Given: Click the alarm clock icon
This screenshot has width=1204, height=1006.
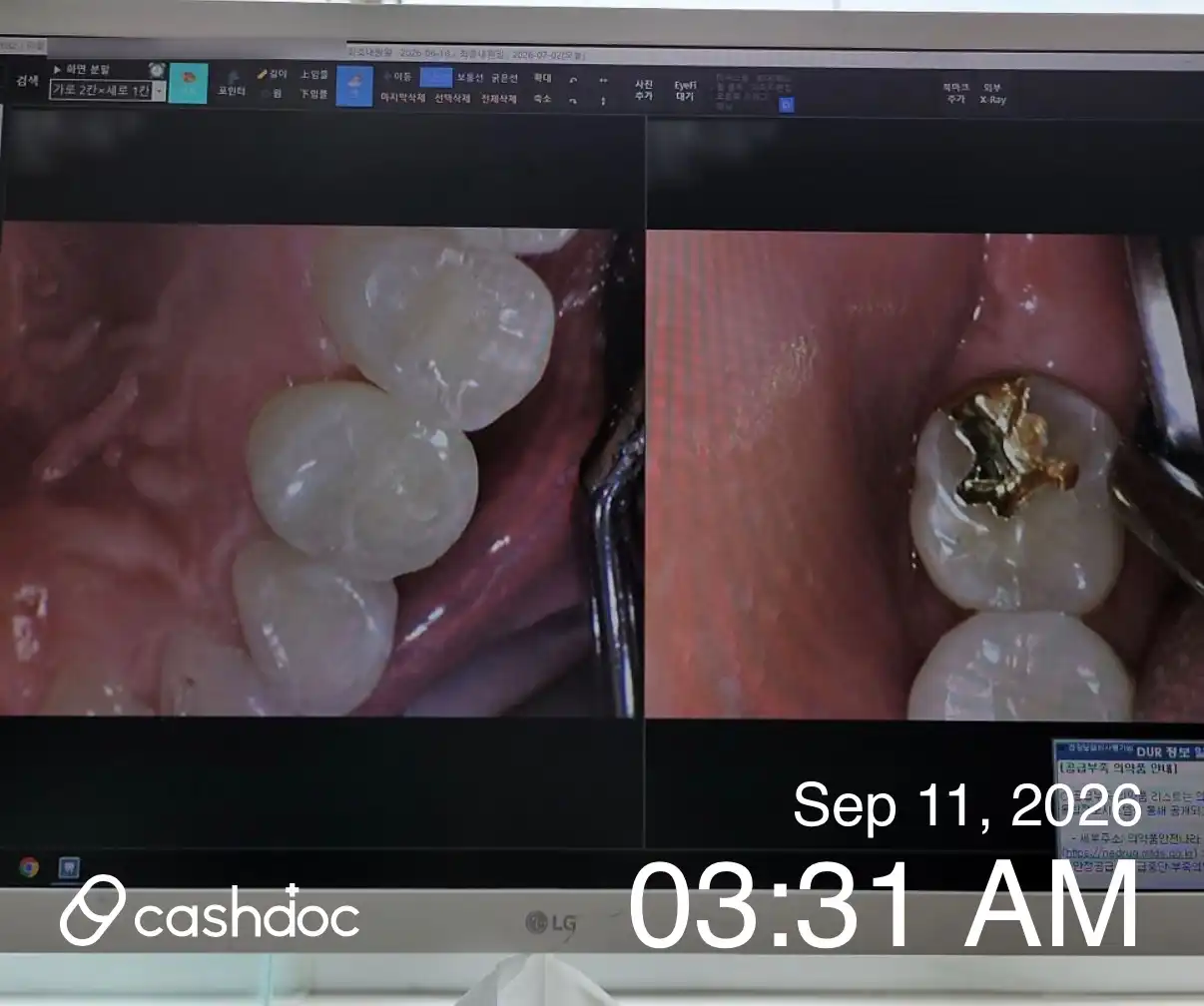Looking at the screenshot, I should coord(157,70).
